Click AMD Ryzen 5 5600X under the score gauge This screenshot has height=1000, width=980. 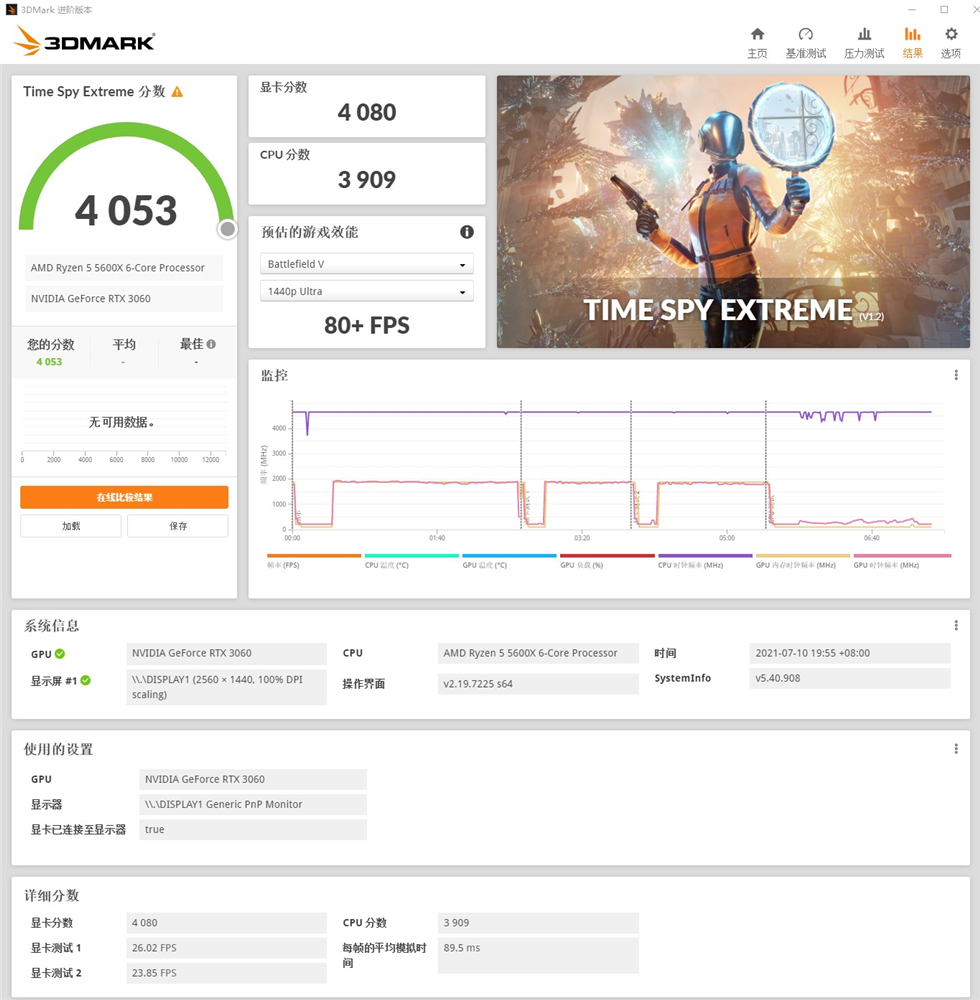click(x=124, y=268)
